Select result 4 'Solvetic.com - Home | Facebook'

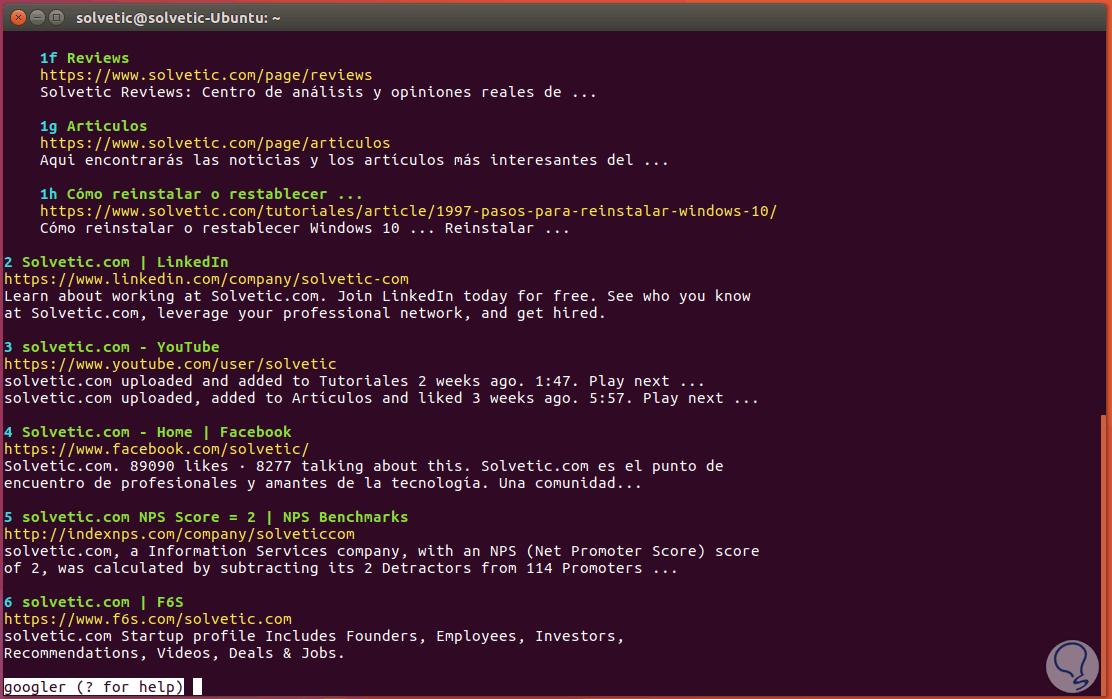coord(148,432)
